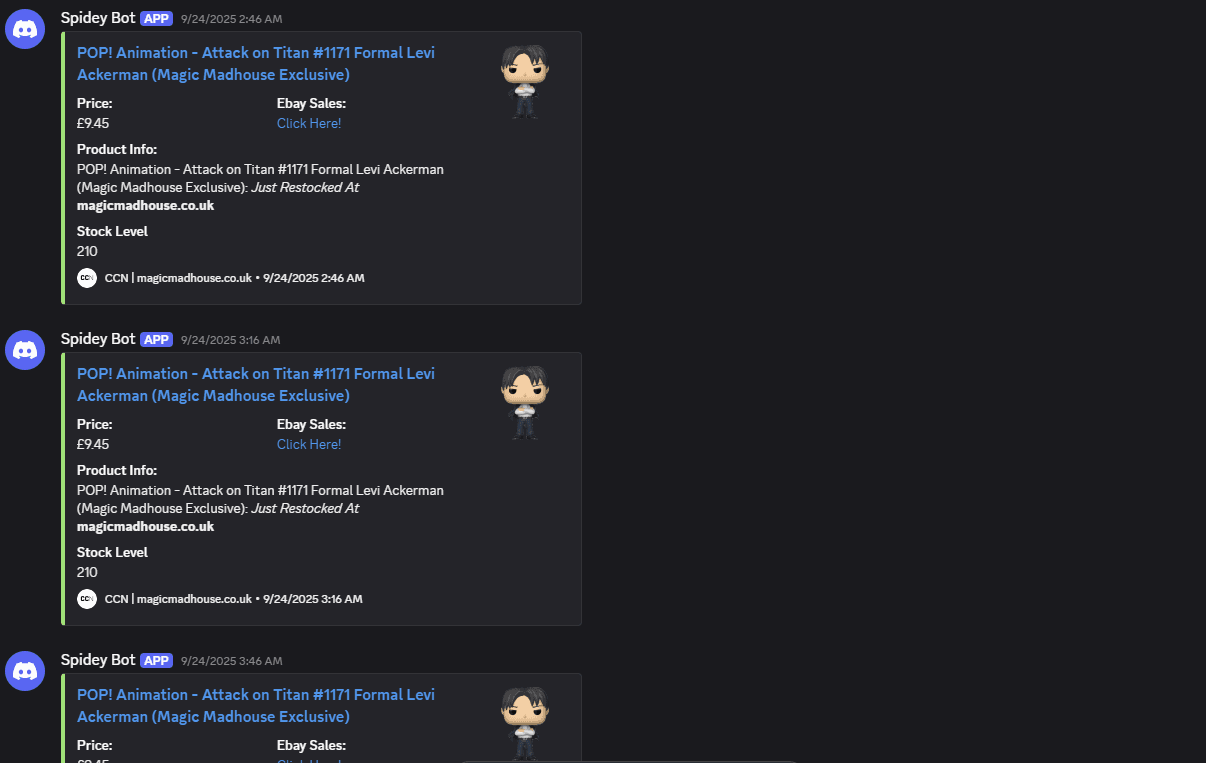Click APP badge on 3:46 AM message
Screen dimensions: 1206x763
156,661
